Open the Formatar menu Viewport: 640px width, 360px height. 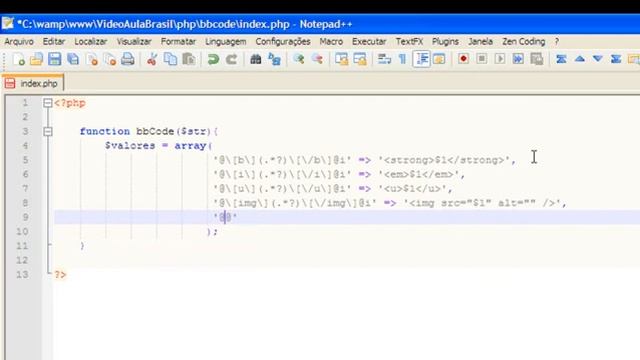pyautogui.click(x=178, y=42)
